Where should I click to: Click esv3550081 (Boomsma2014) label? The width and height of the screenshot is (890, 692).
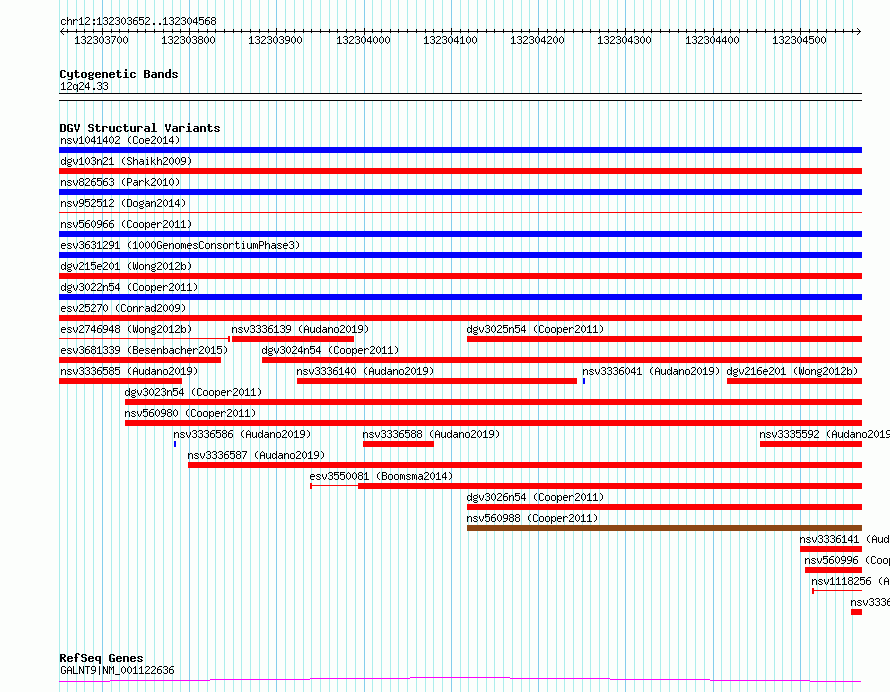coord(381,476)
